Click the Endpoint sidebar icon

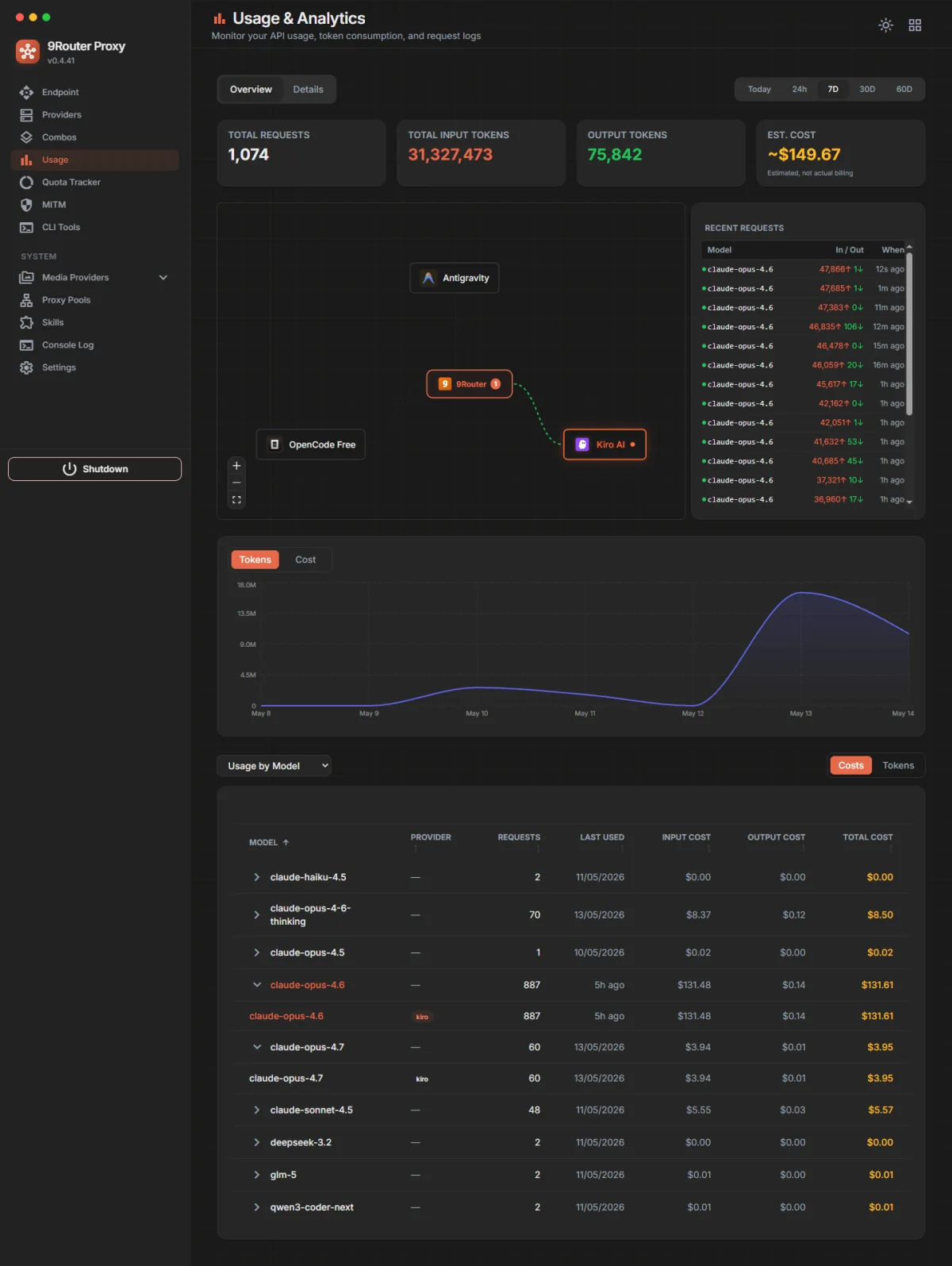pyautogui.click(x=26, y=92)
